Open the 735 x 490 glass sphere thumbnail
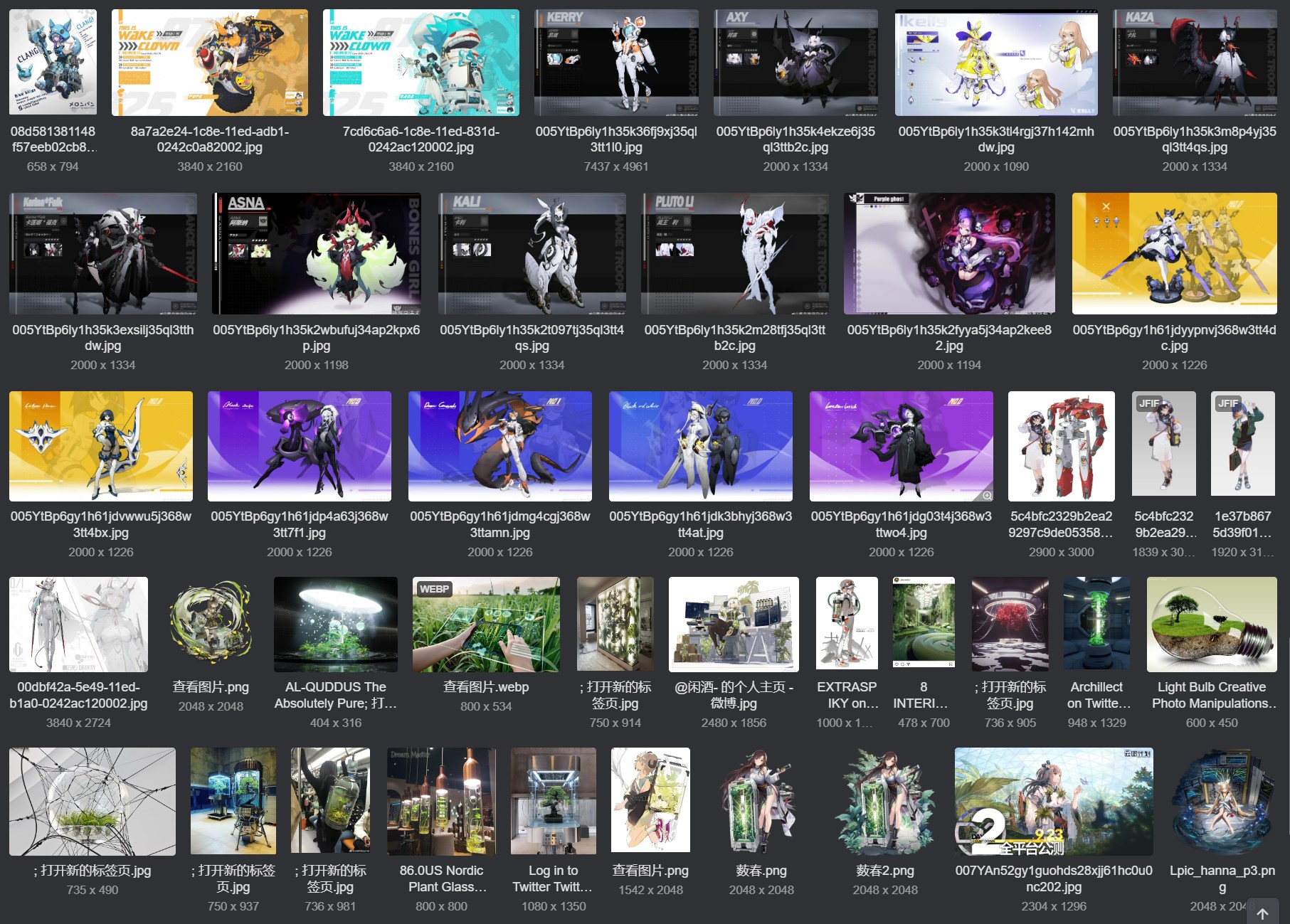 click(92, 802)
